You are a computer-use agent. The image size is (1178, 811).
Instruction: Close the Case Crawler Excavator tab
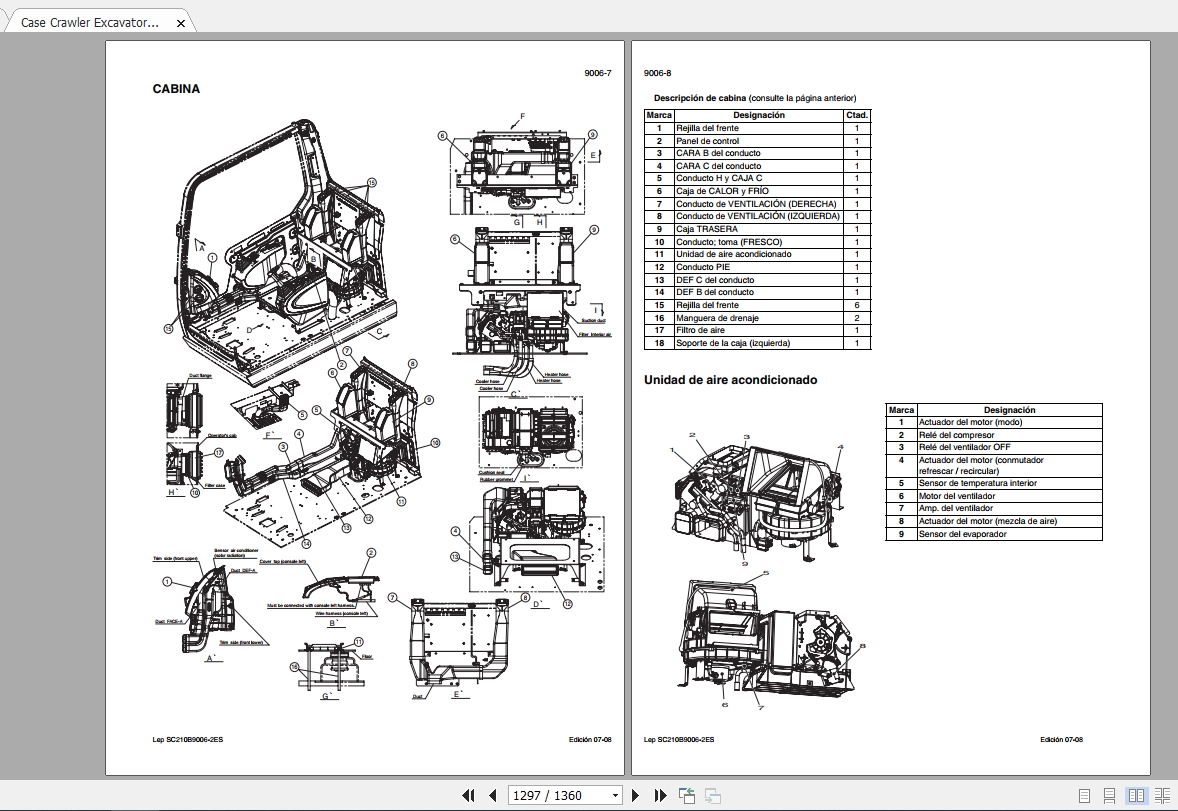181,21
